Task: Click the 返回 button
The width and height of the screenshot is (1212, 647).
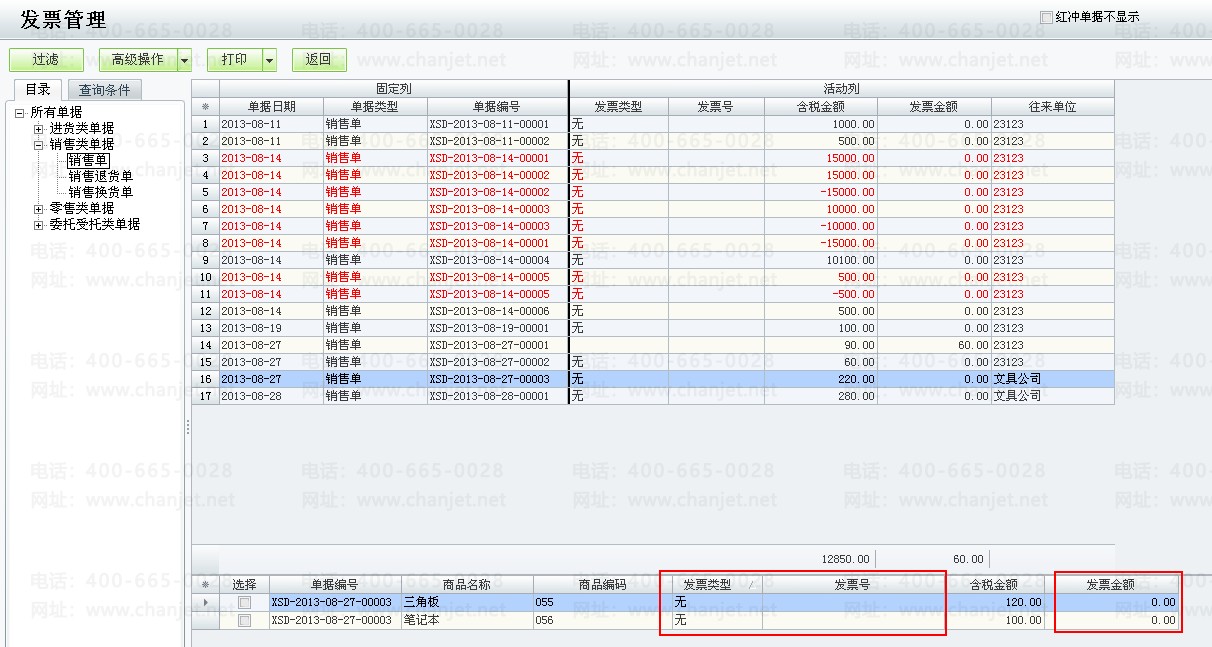Action: click(x=318, y=60)
